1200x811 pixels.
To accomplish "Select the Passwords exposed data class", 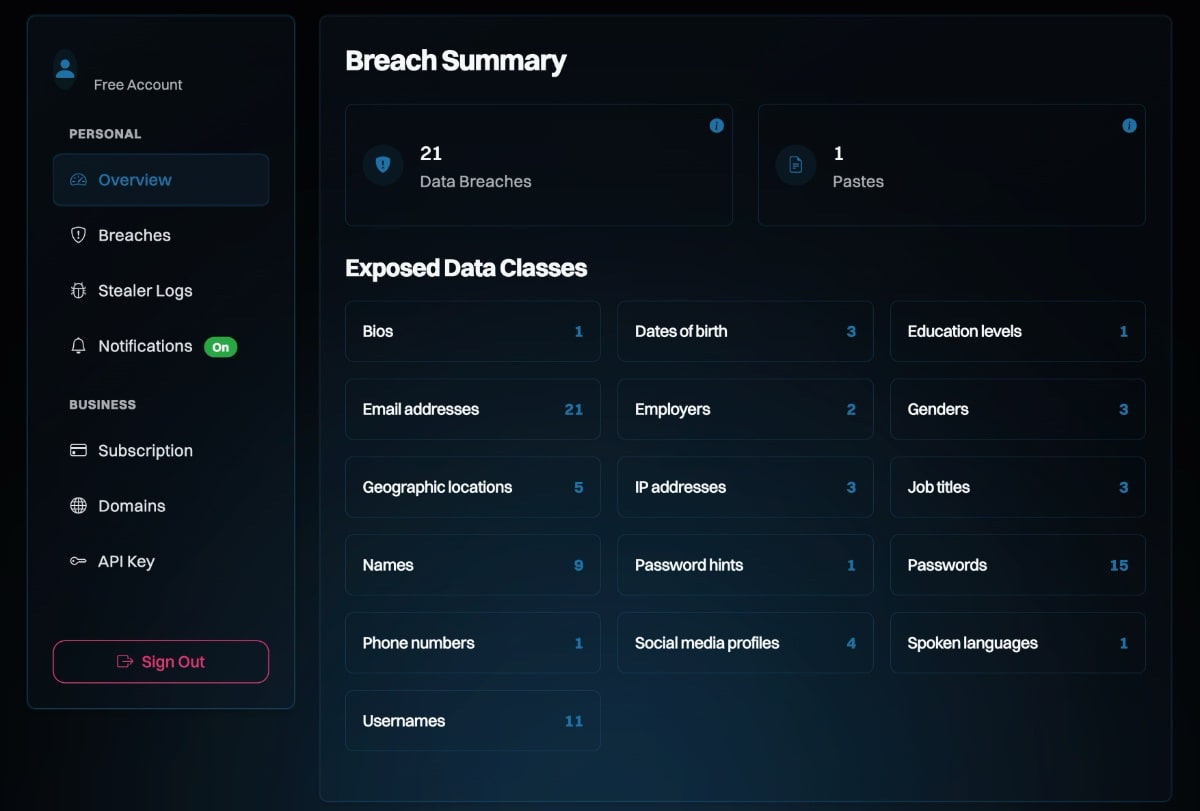I will click(x=1017, y=565).
